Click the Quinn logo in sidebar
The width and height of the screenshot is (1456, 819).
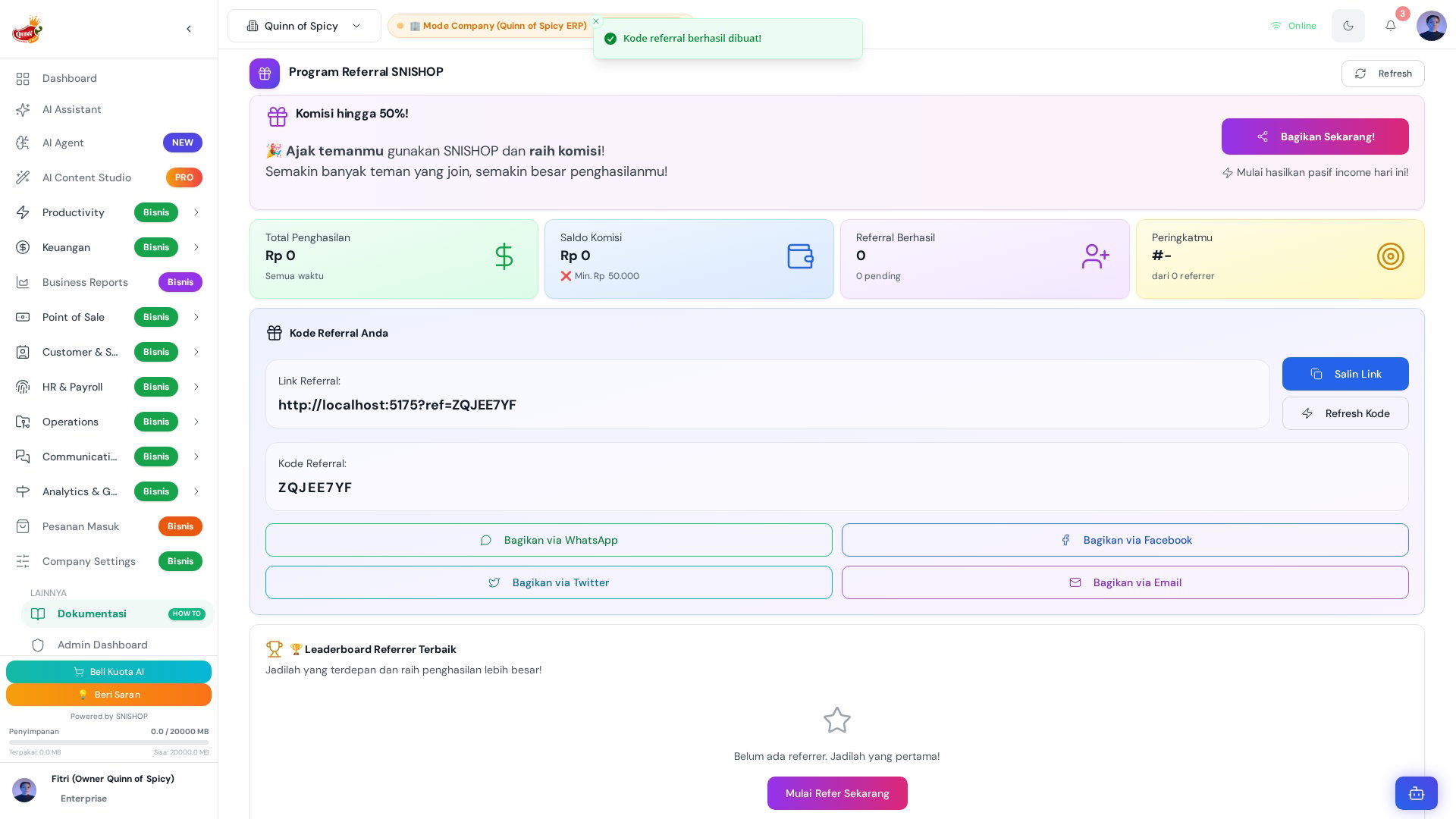pos(27,29)
